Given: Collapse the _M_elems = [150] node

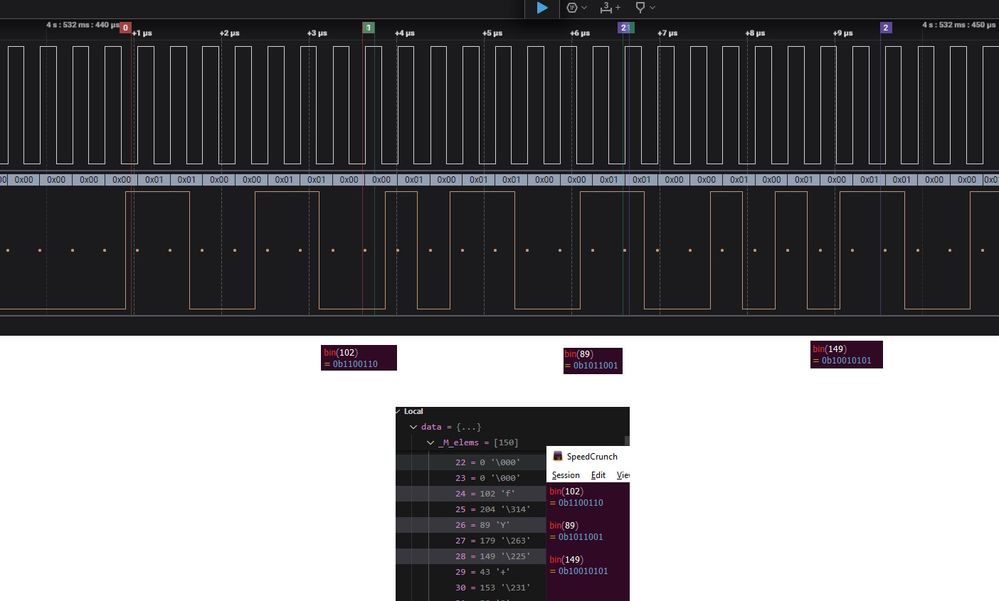Looking at the screenshot, I should pyautogui.click(x=430, y=442).
